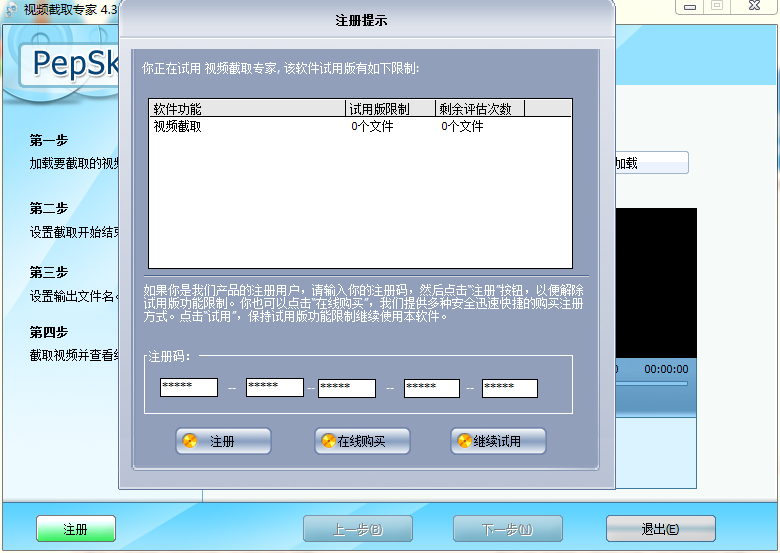Click the gold disc icon on 注册 button
This screenshot has width=780, height=553.
[x=190, y=441]
